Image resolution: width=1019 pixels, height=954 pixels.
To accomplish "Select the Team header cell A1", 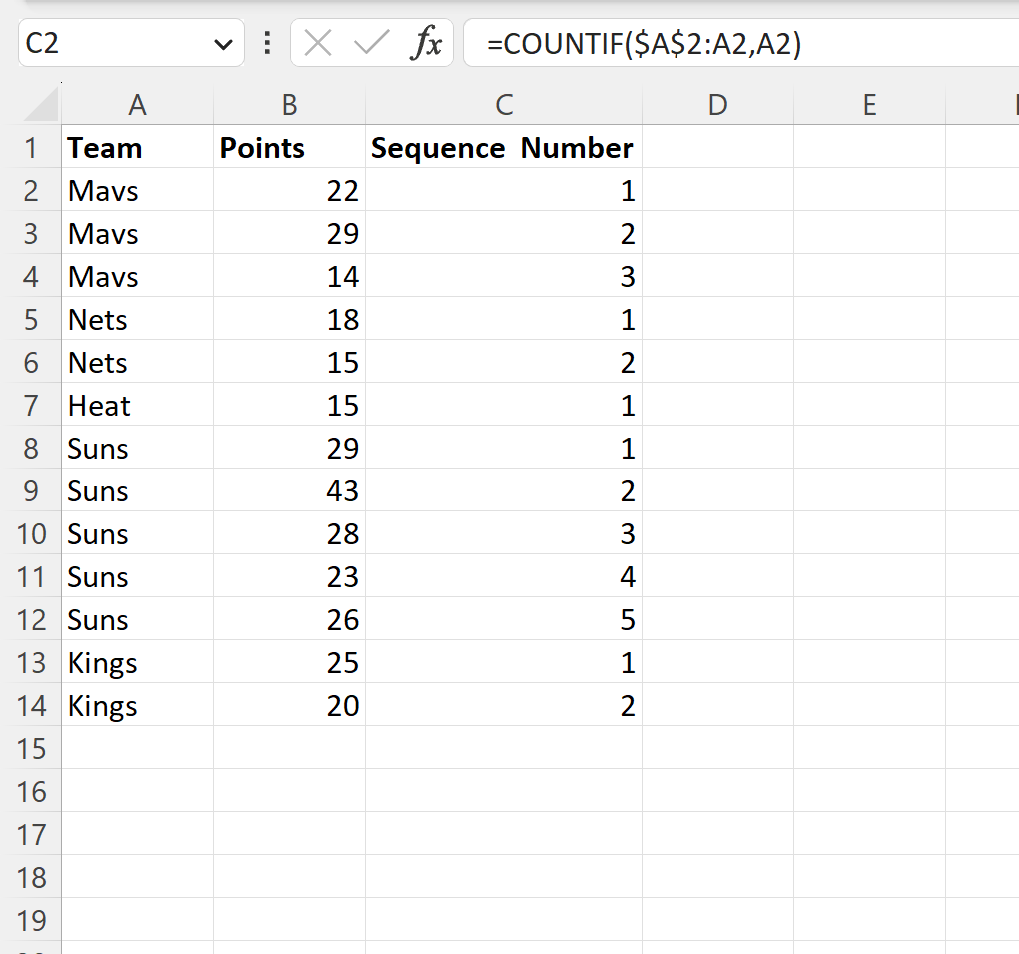I will (137, 147).
